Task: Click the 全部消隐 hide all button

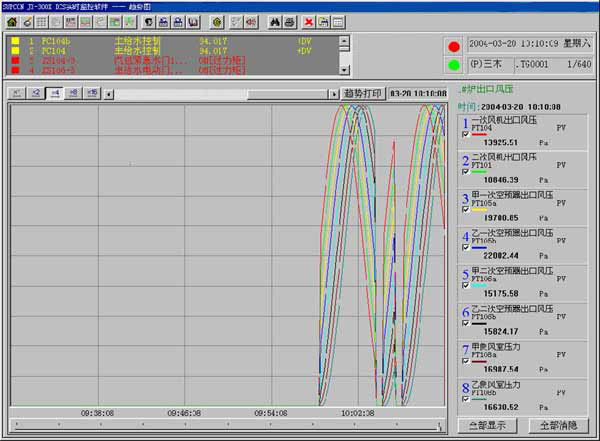Action: click(558, 425)
